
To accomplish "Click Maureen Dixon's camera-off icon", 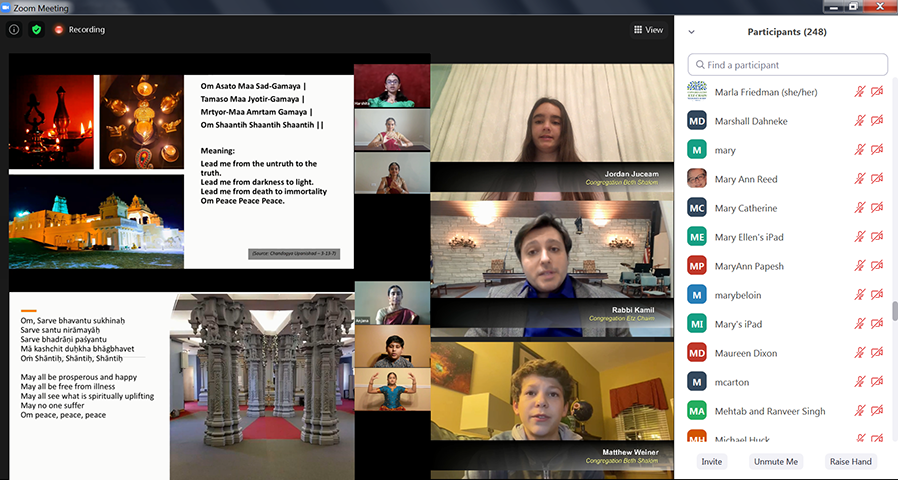I will (x=877, y=353).
